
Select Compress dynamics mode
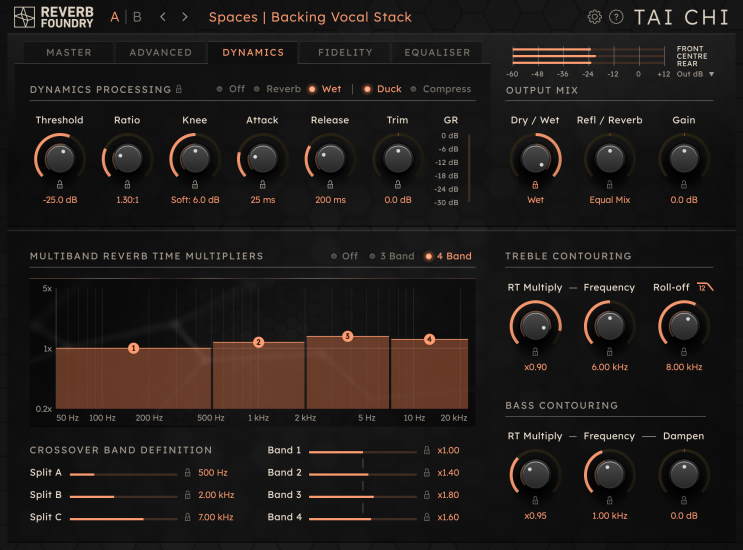[x=441, y=89]
